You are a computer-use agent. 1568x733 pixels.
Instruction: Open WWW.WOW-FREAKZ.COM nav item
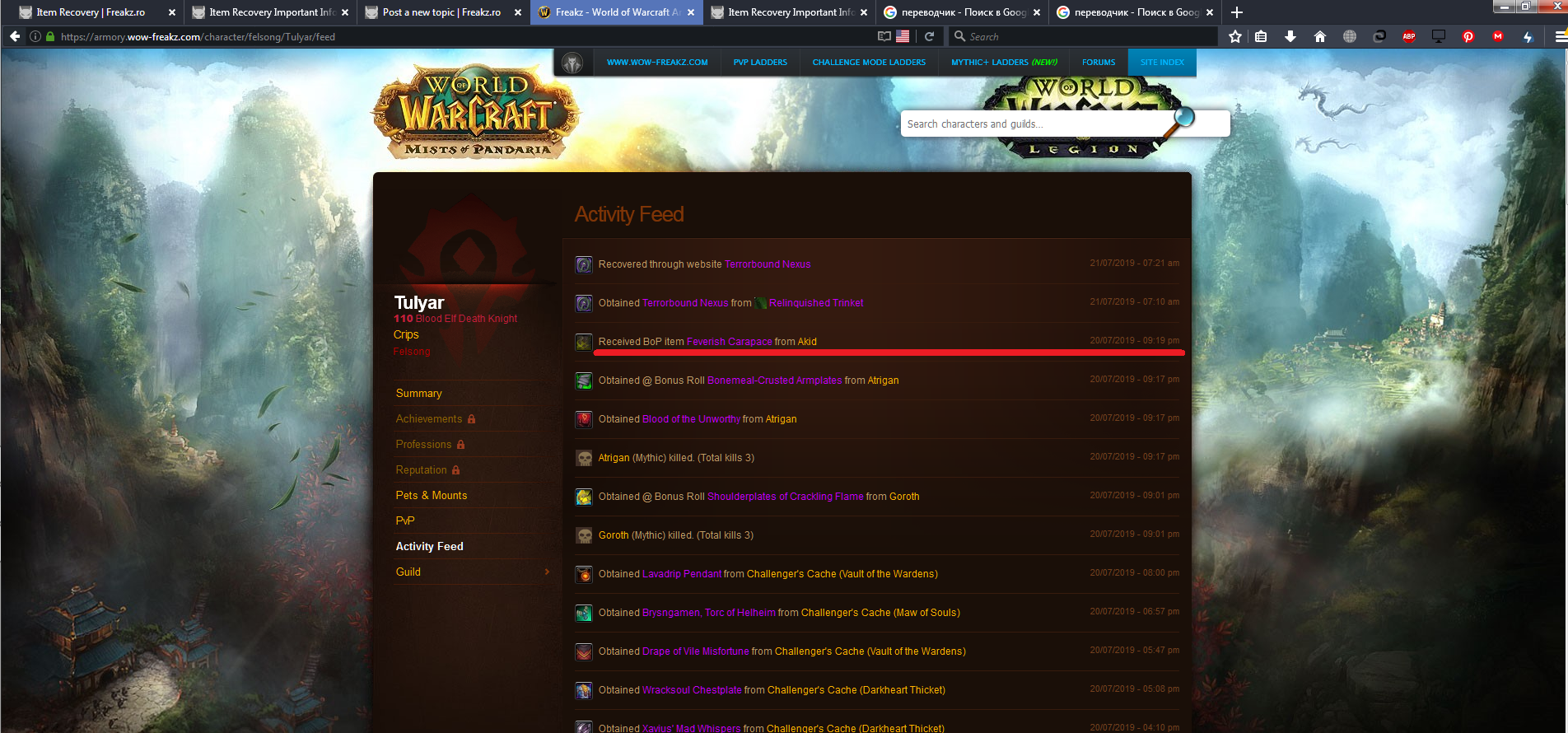coord(657,63)
